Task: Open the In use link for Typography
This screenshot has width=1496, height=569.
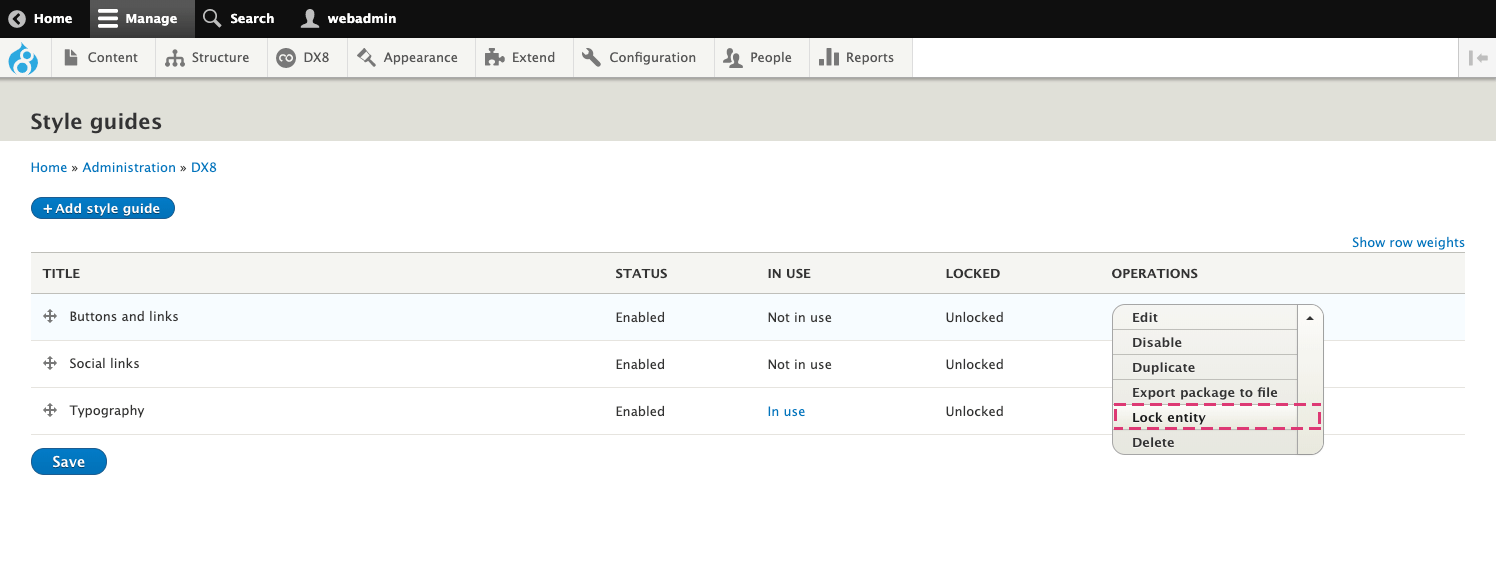Action: click(786, 411)
